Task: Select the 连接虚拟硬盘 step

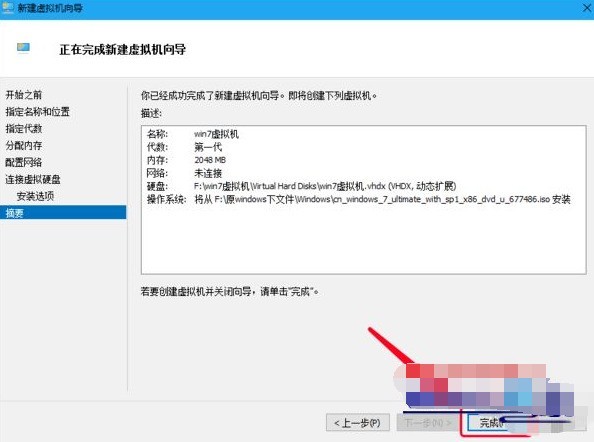Action: [x=33, y=179]
